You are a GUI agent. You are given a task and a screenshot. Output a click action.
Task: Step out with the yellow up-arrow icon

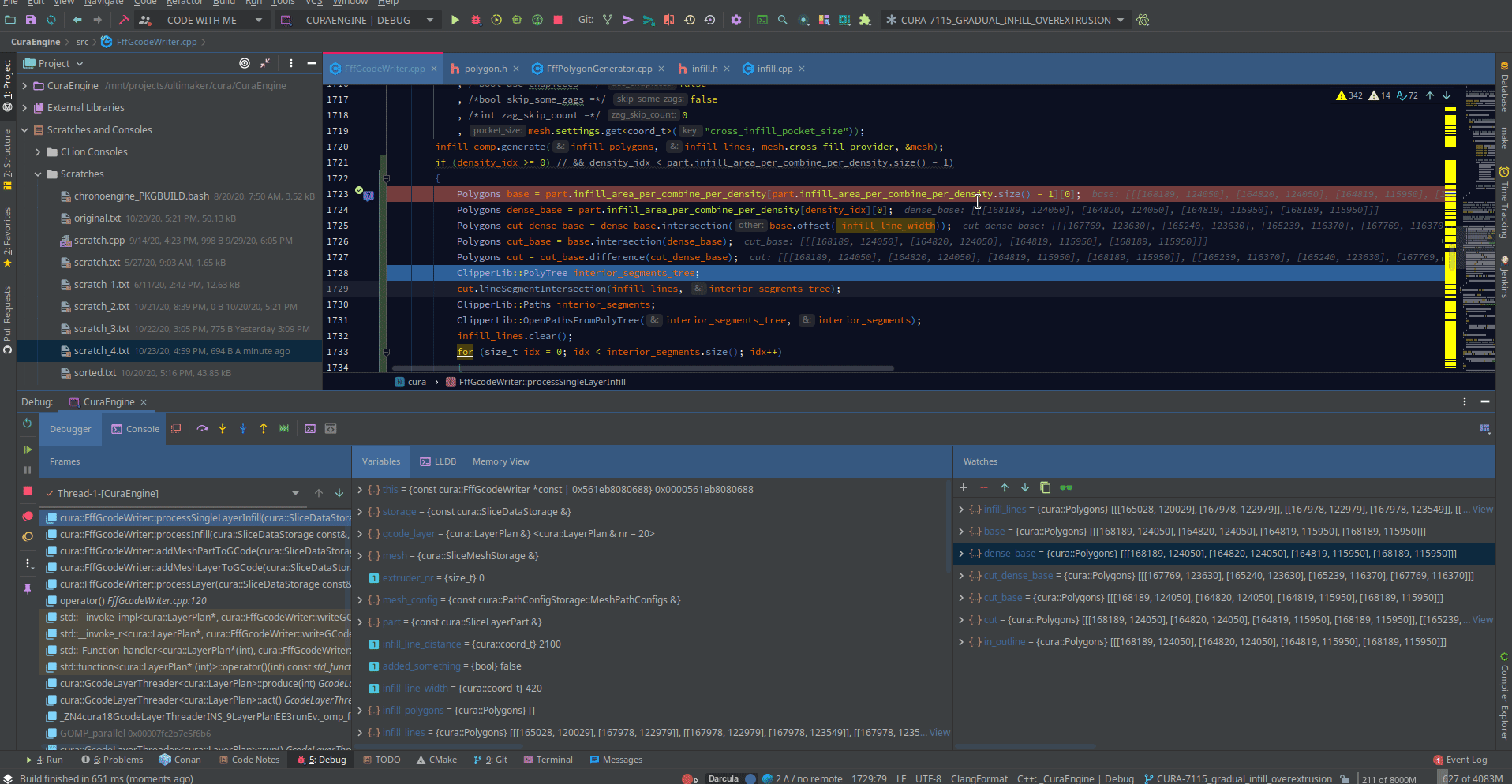point(264,428)
